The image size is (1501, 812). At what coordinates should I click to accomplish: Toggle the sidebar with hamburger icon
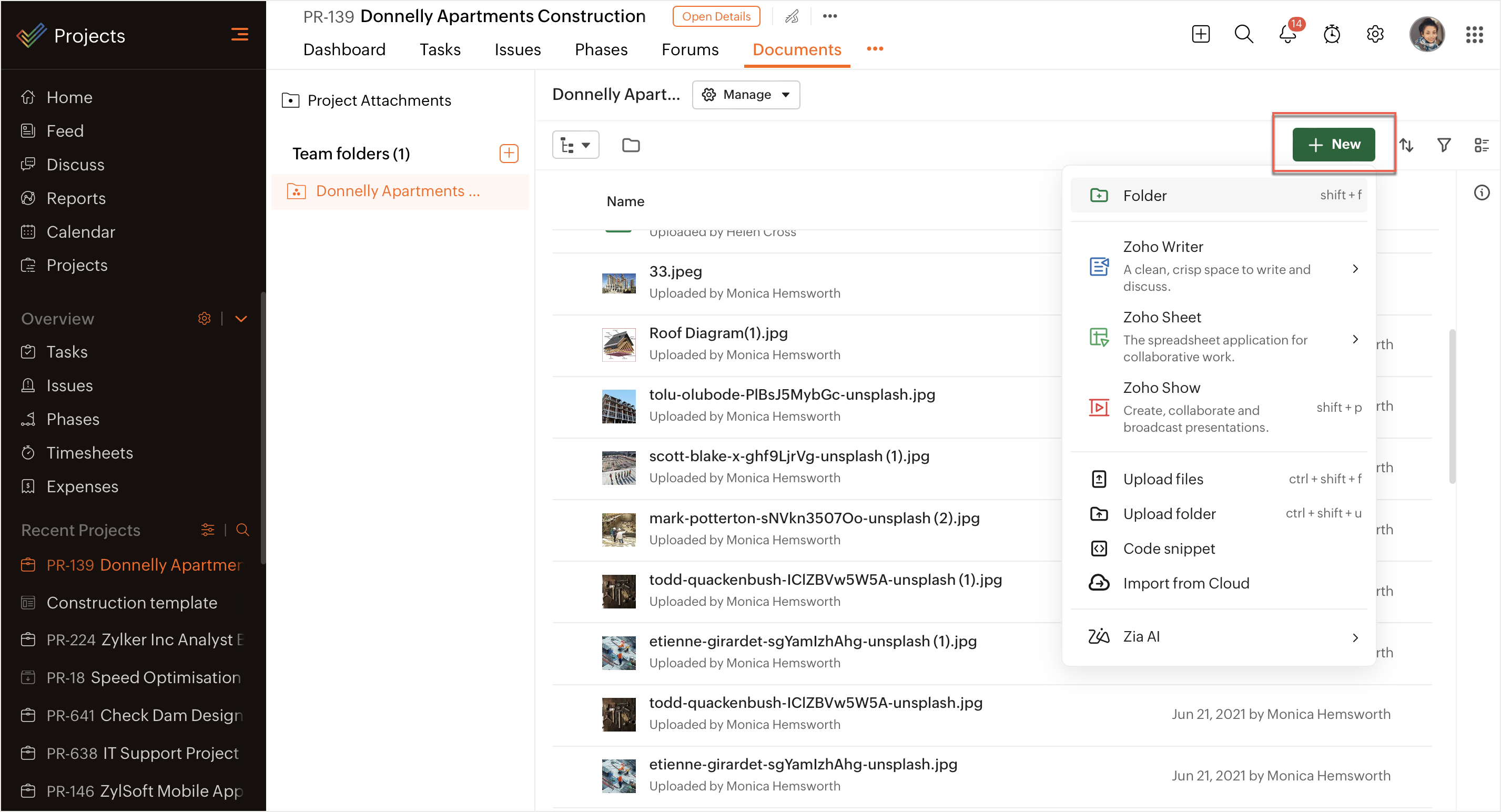[x=239, y=35]
